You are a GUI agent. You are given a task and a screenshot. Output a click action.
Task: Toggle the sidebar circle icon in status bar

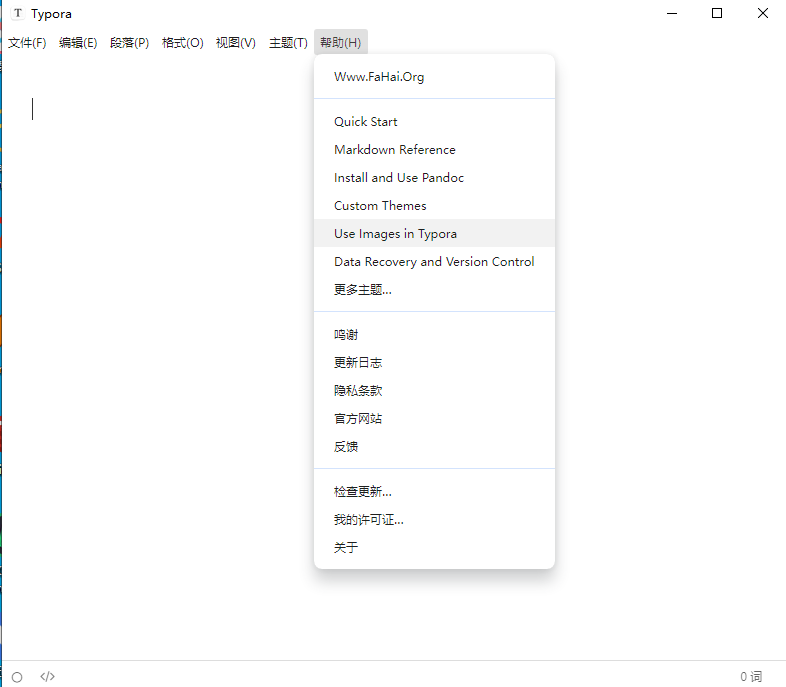[x=17, y=677]
